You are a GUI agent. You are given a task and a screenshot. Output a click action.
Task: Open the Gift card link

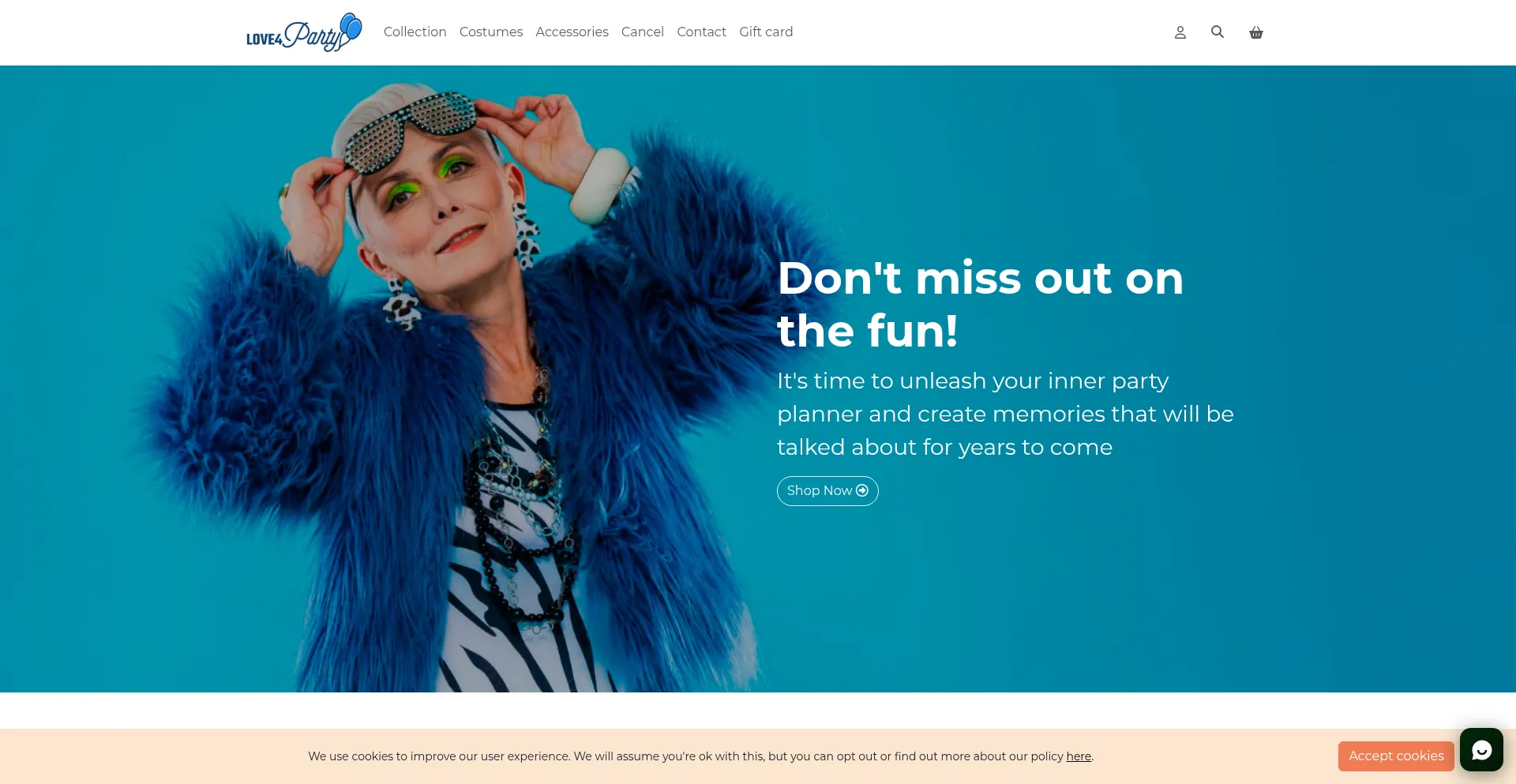(x=766, y=32)
